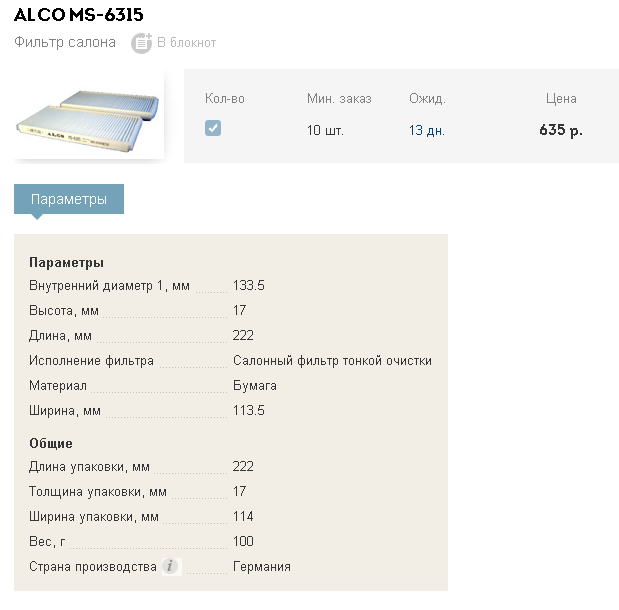Click the Вес, г parameter label
Screen dimensions: 619x610
point(47,542)
